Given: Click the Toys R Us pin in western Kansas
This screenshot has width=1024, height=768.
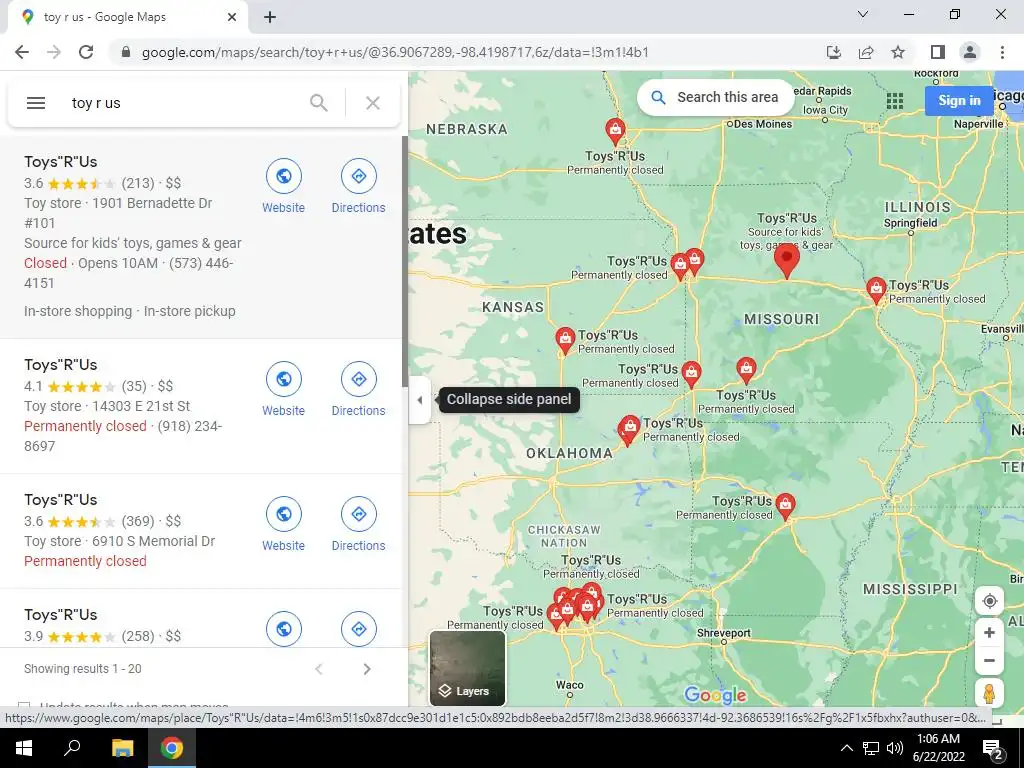Looking at the screenshot, I should click(x=566, y=340).
